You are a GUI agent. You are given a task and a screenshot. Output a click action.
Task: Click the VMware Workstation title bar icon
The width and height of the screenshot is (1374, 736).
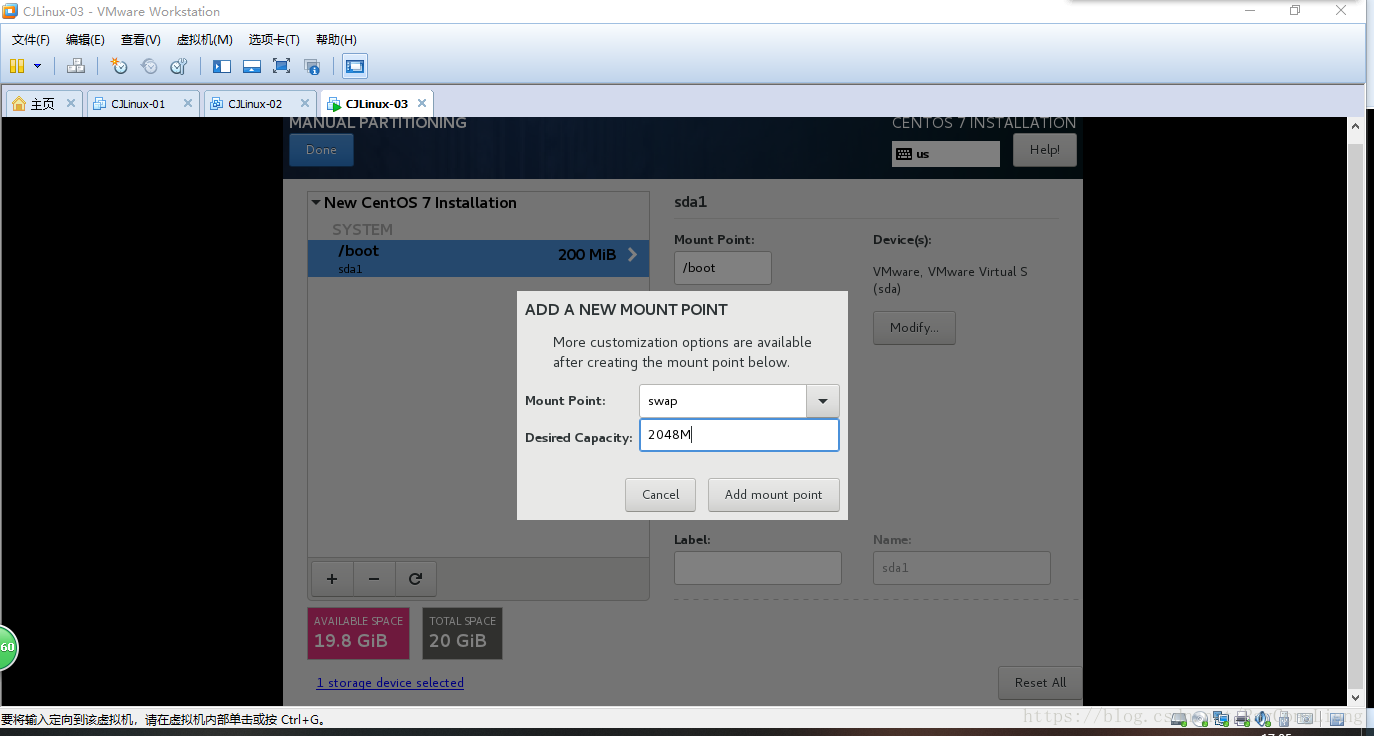[x=10, y=11]
